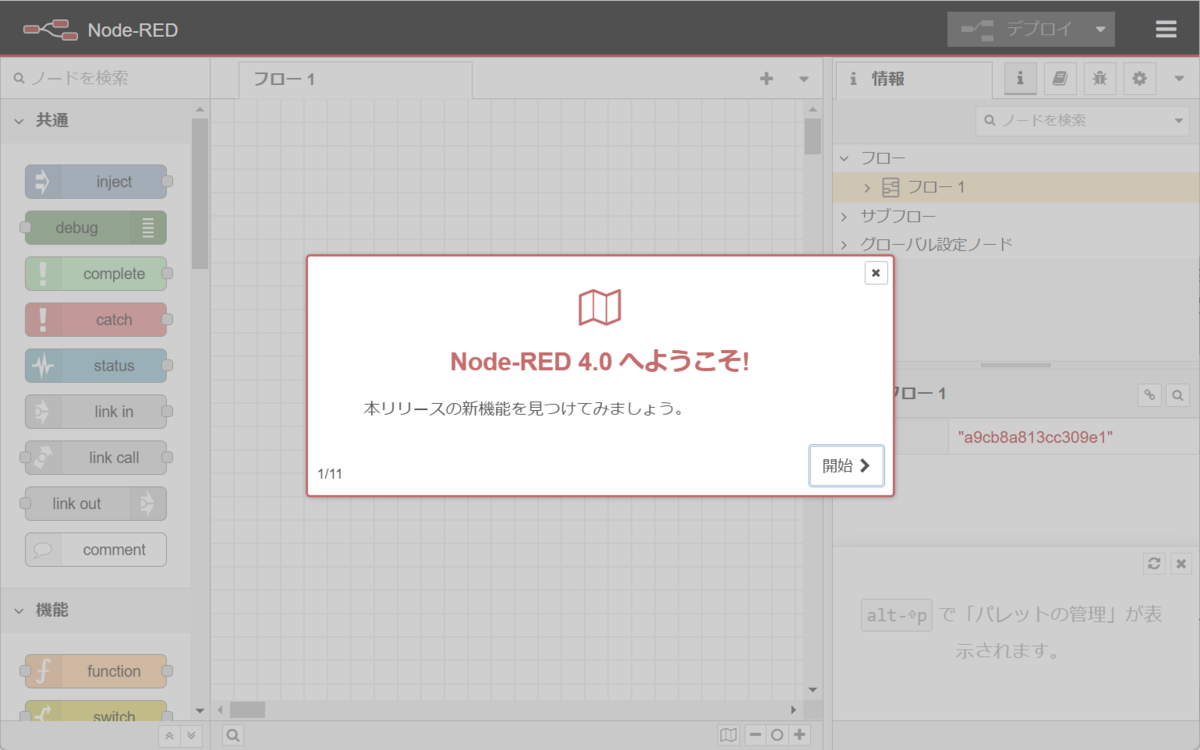
Task: Click the flow ID value a9cb8a813cc309e1
Action: click(1035, 437)
